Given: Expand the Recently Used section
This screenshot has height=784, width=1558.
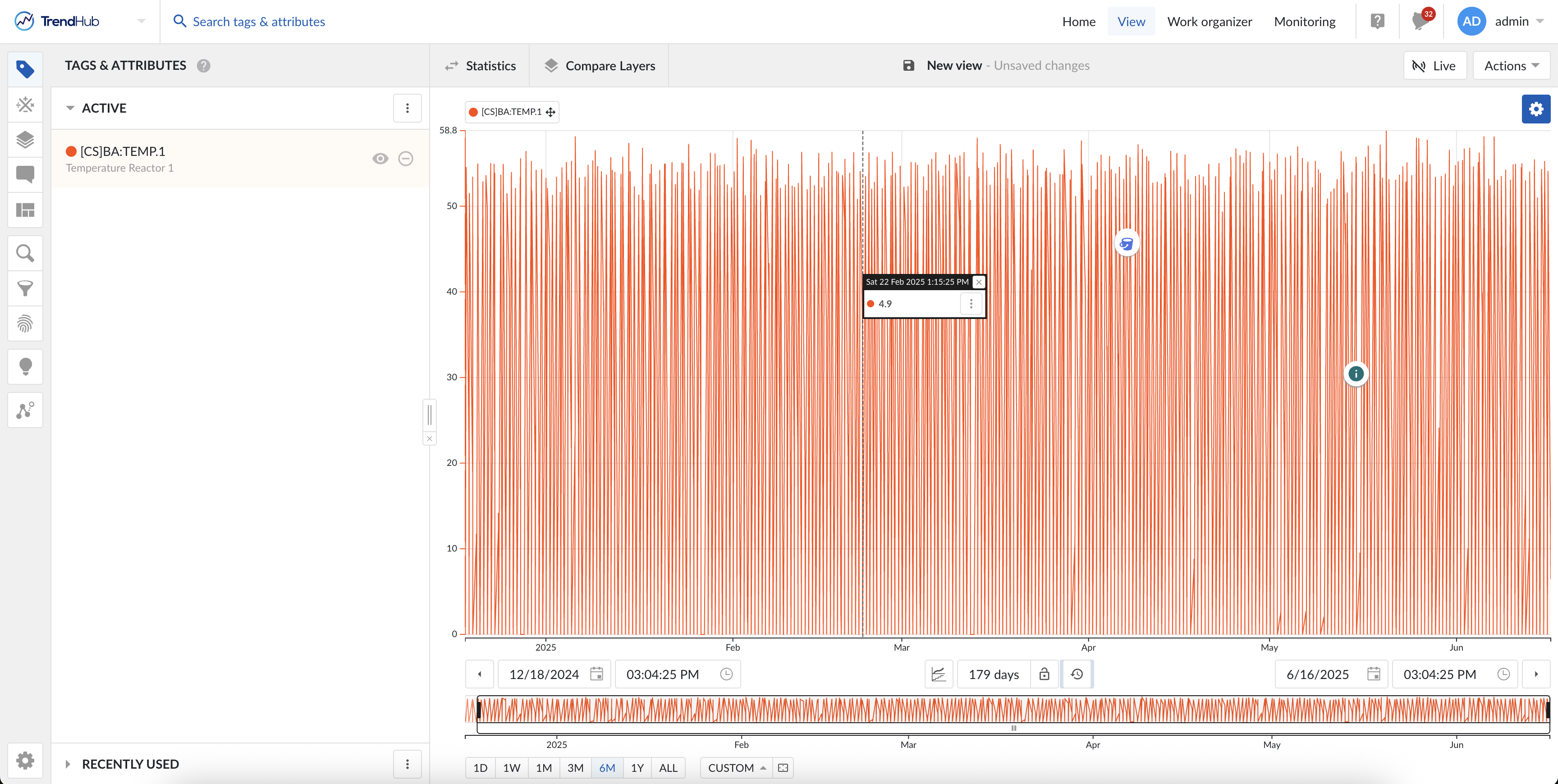Looking at the screenshot, I should pos(69,764).
